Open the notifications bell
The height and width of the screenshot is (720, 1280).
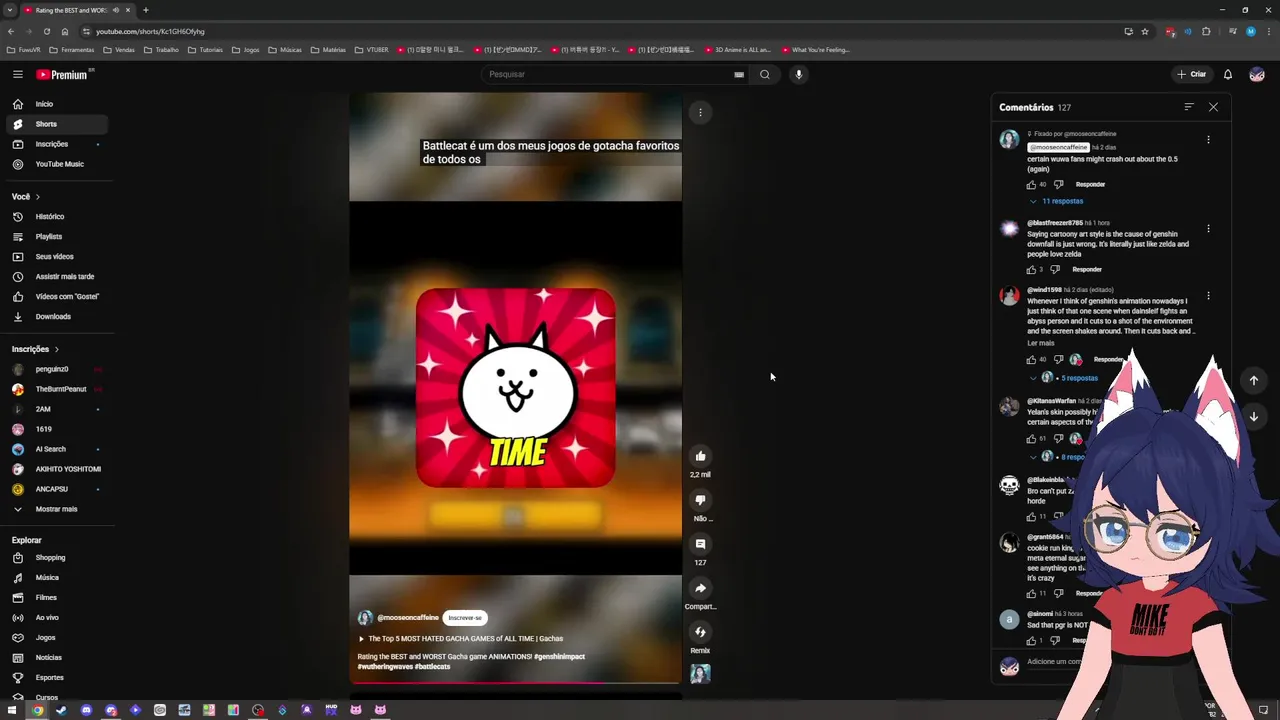[1228, 74]
